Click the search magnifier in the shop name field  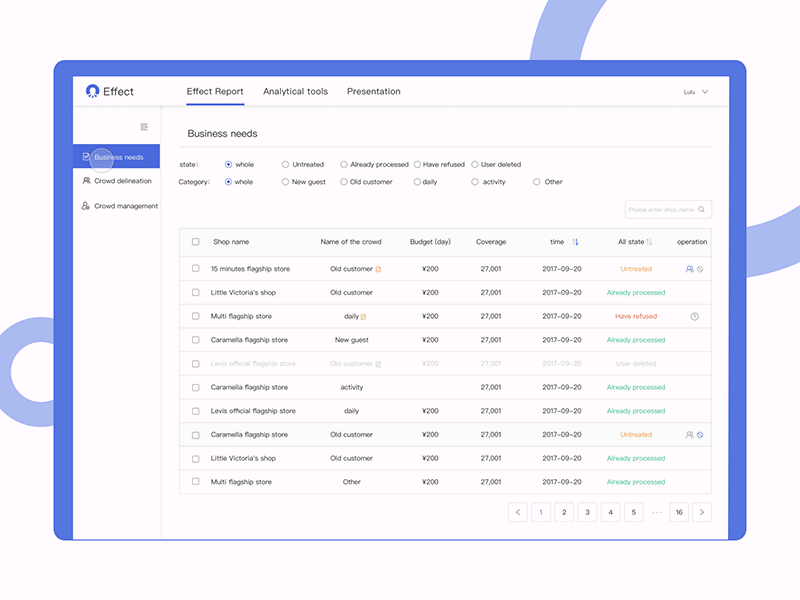click(x=703, y=209)
